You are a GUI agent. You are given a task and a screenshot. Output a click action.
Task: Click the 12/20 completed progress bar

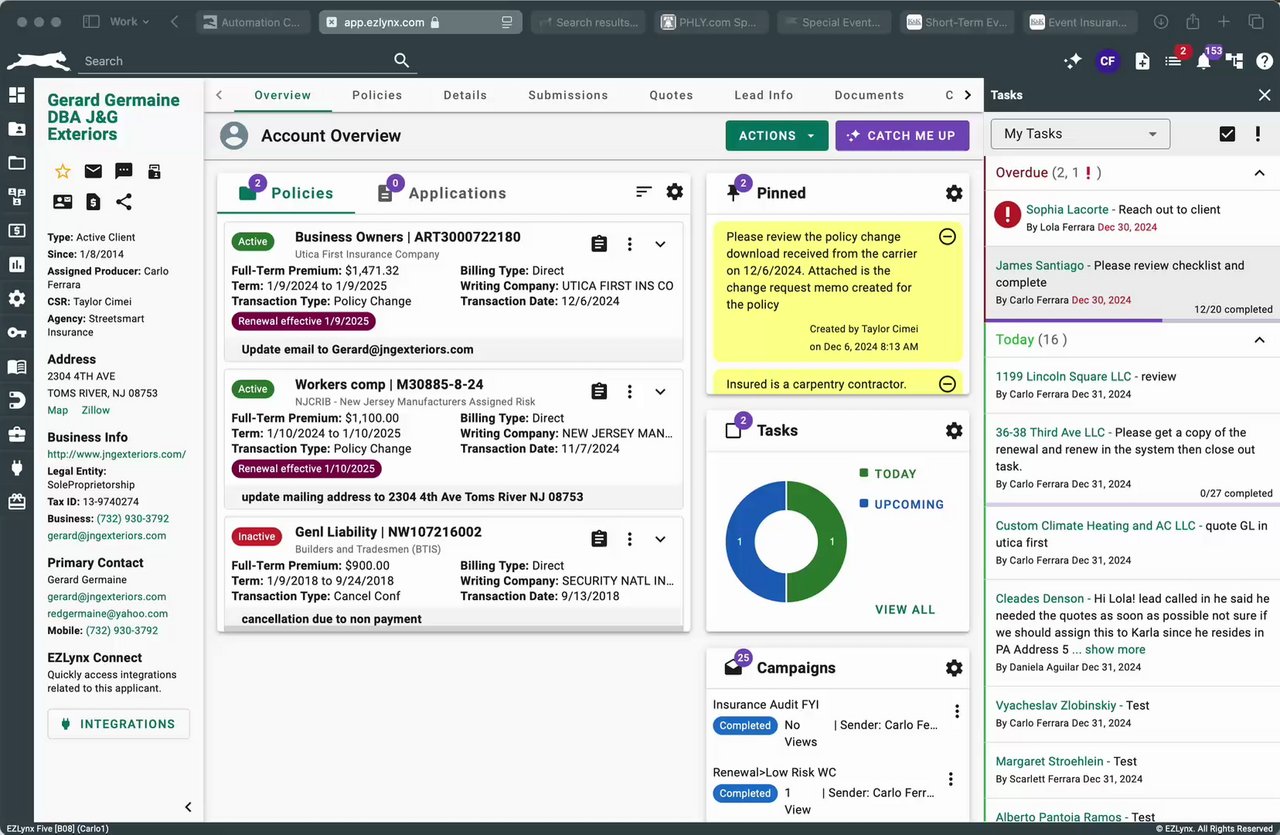click(1132, 320)
